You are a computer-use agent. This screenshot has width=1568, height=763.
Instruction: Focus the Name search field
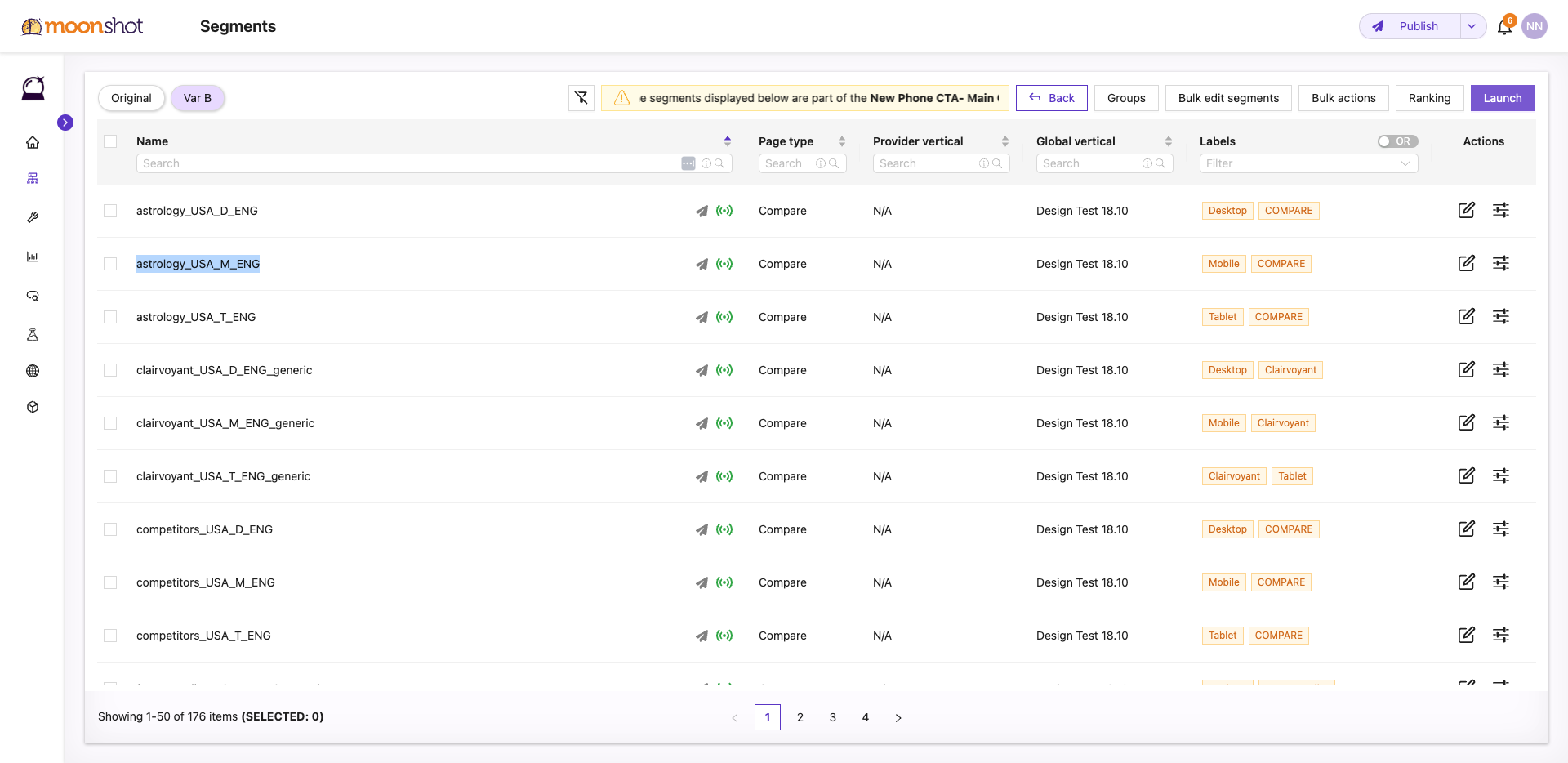[434, 163]
